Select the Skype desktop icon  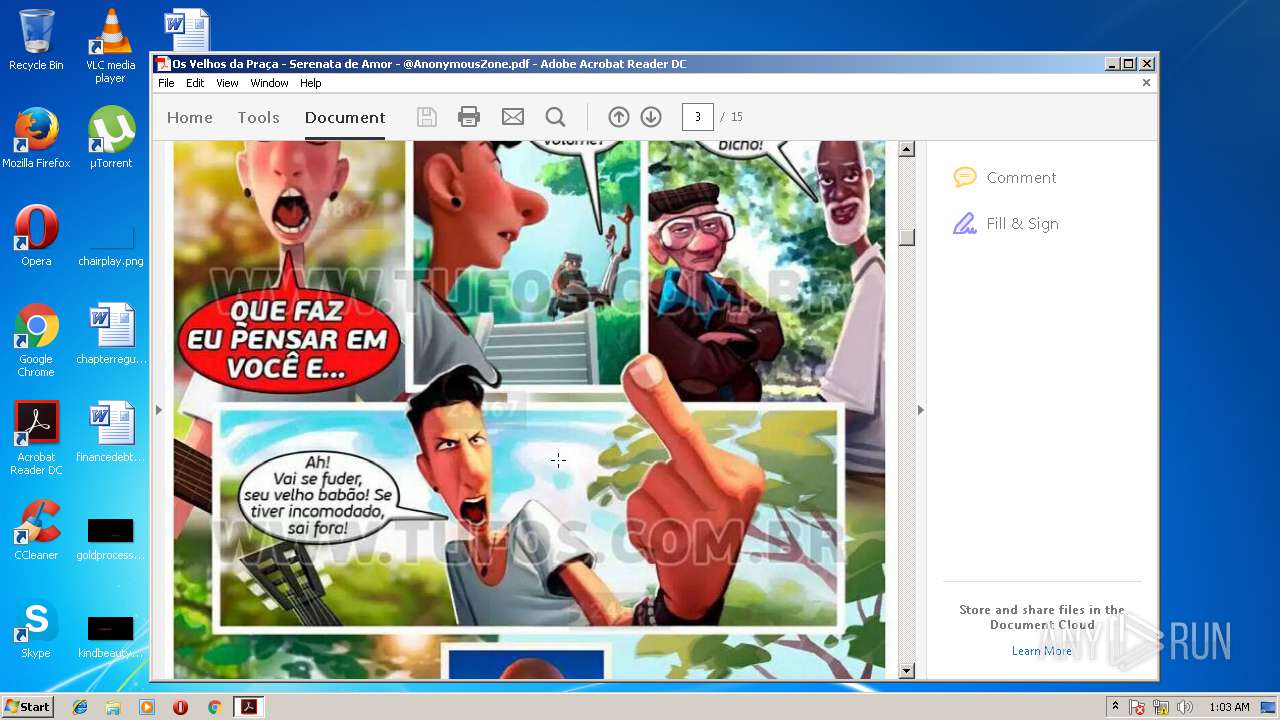(x=36, y=628)
